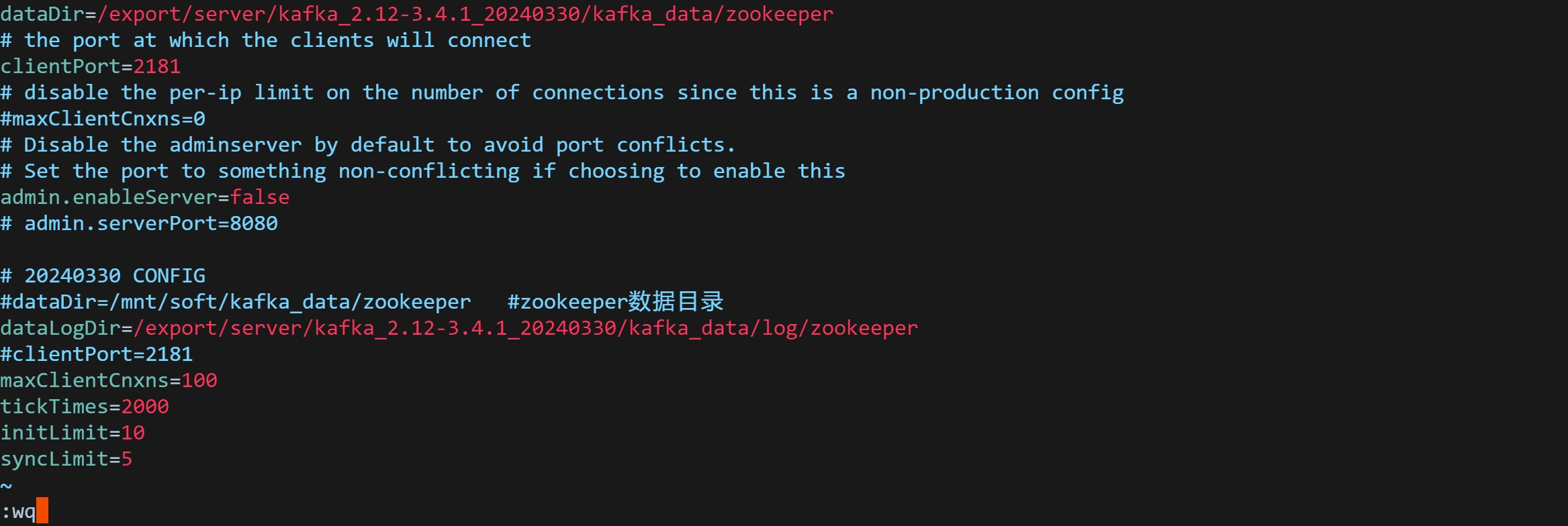Click the maxClientCnxns=100 line

(109, 380)
